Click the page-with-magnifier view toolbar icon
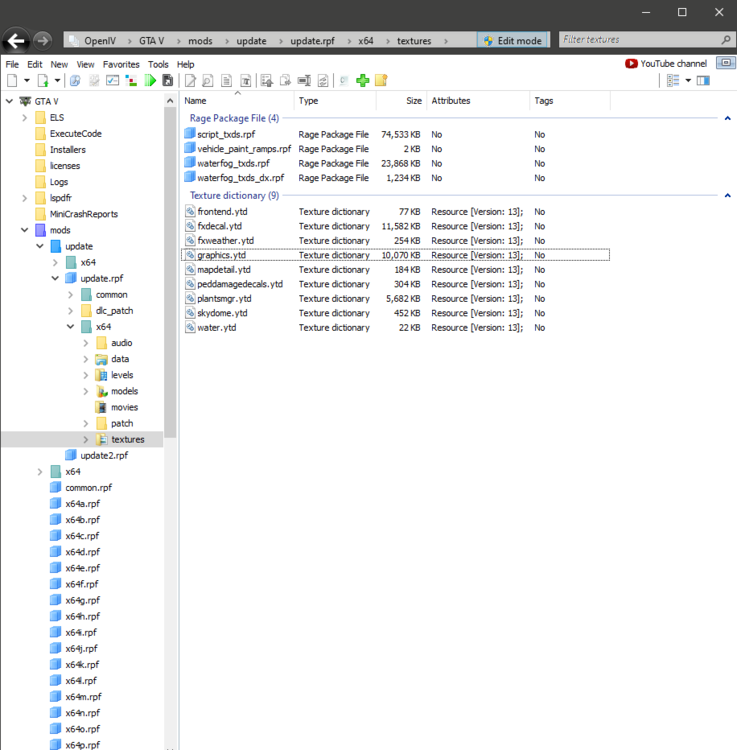Screen dimensions: 737x750 pos(208,81)
